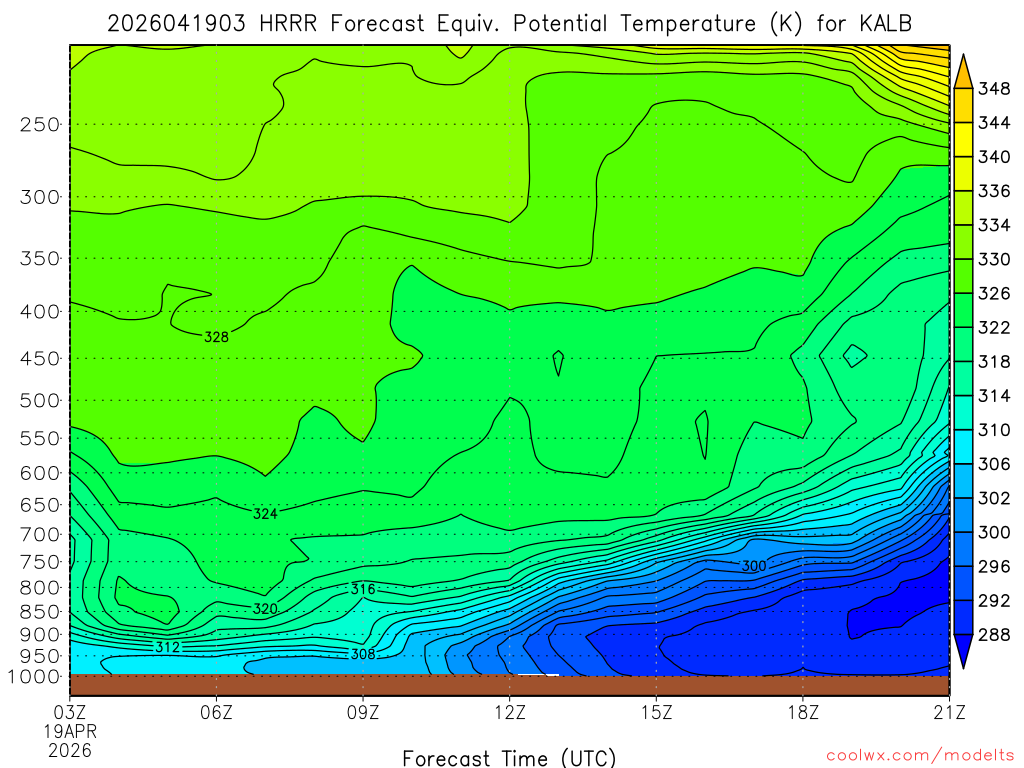
Task: Click the 322 value on the color legend
Action: click(x=994, y=327)
